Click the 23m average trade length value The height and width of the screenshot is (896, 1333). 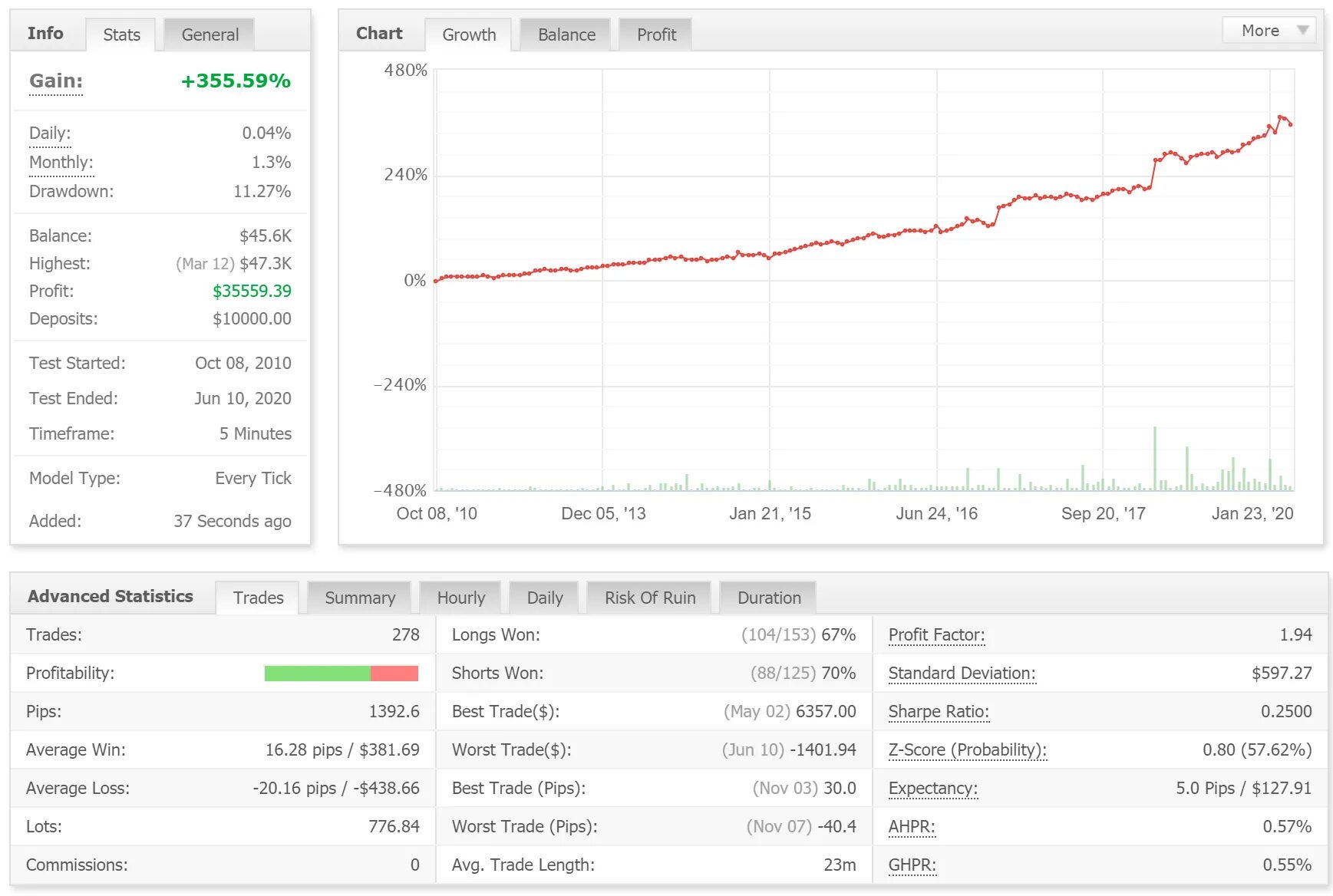(840, 865)
